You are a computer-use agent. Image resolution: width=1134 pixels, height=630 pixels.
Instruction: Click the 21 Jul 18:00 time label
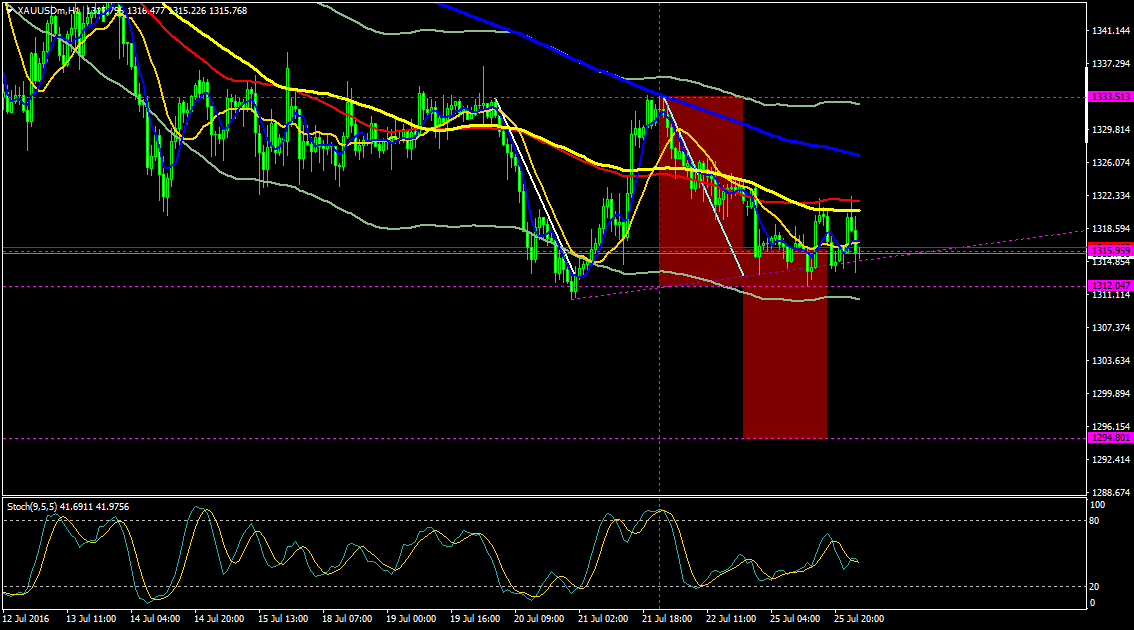click(x=667, y=619)
